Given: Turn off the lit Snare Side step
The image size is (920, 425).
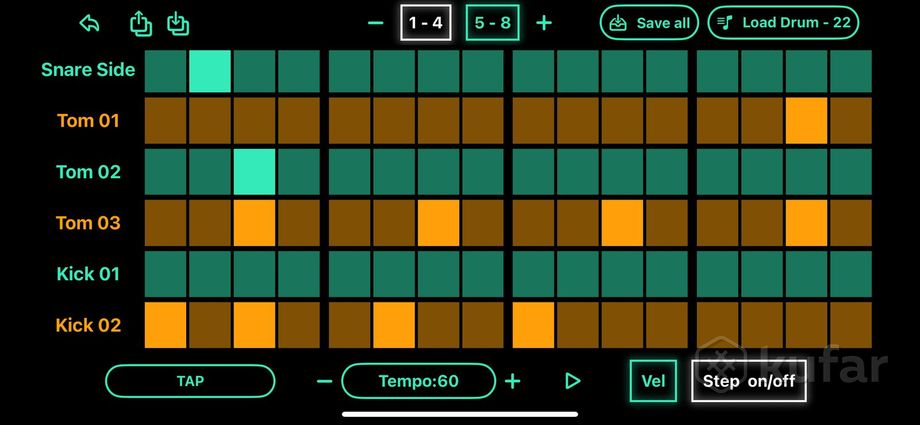Looking at the screenshot, I should click(209, 71).
